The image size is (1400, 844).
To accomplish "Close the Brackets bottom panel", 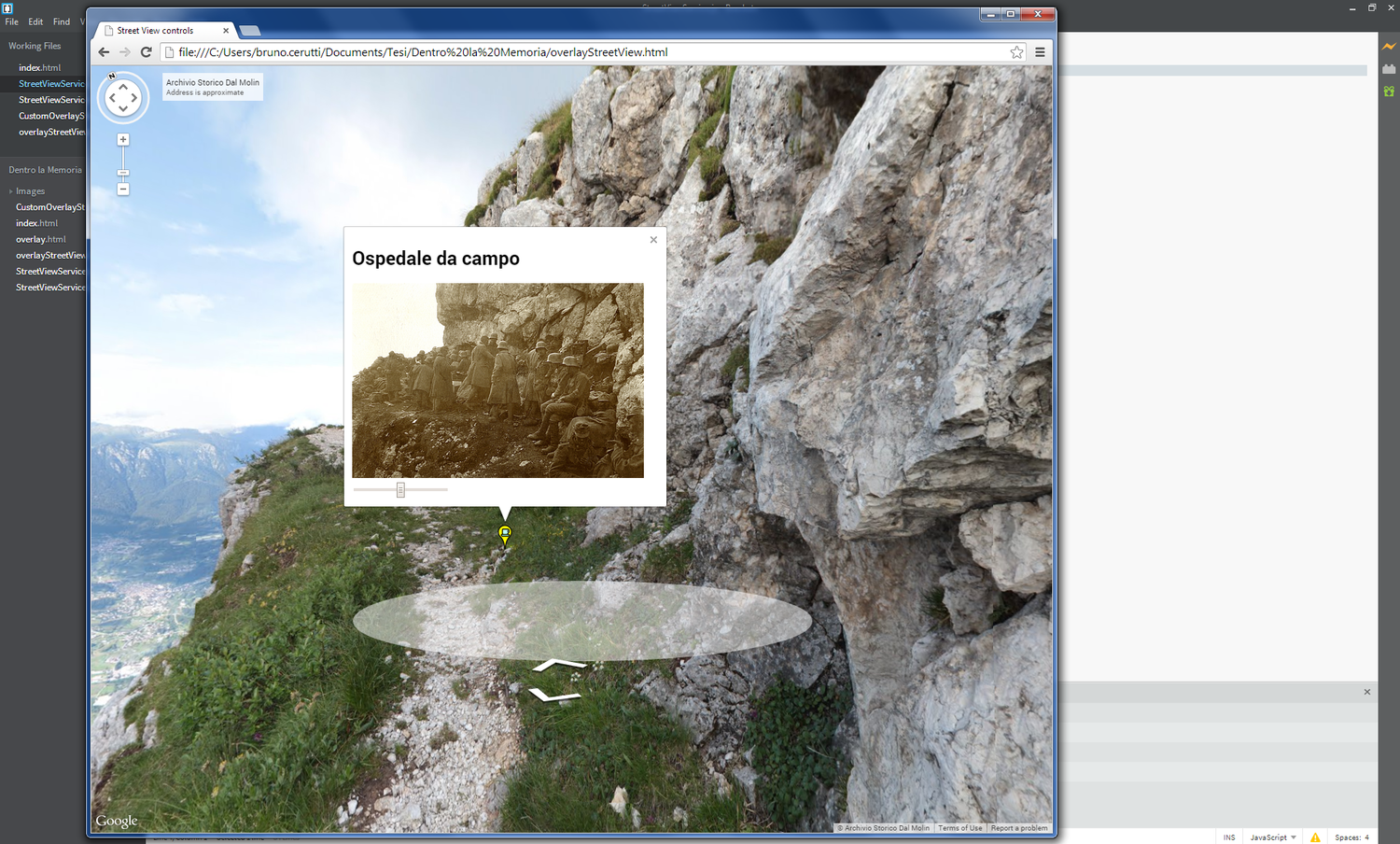I will [1367, 692].
